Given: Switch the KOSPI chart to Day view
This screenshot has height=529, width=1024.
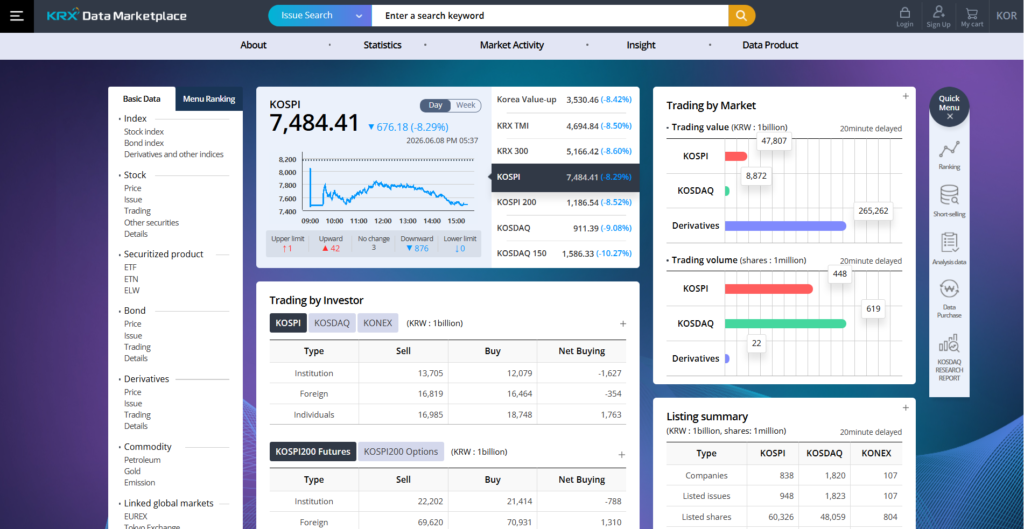Looking at the screenshot, I should (x=435, y=105).
